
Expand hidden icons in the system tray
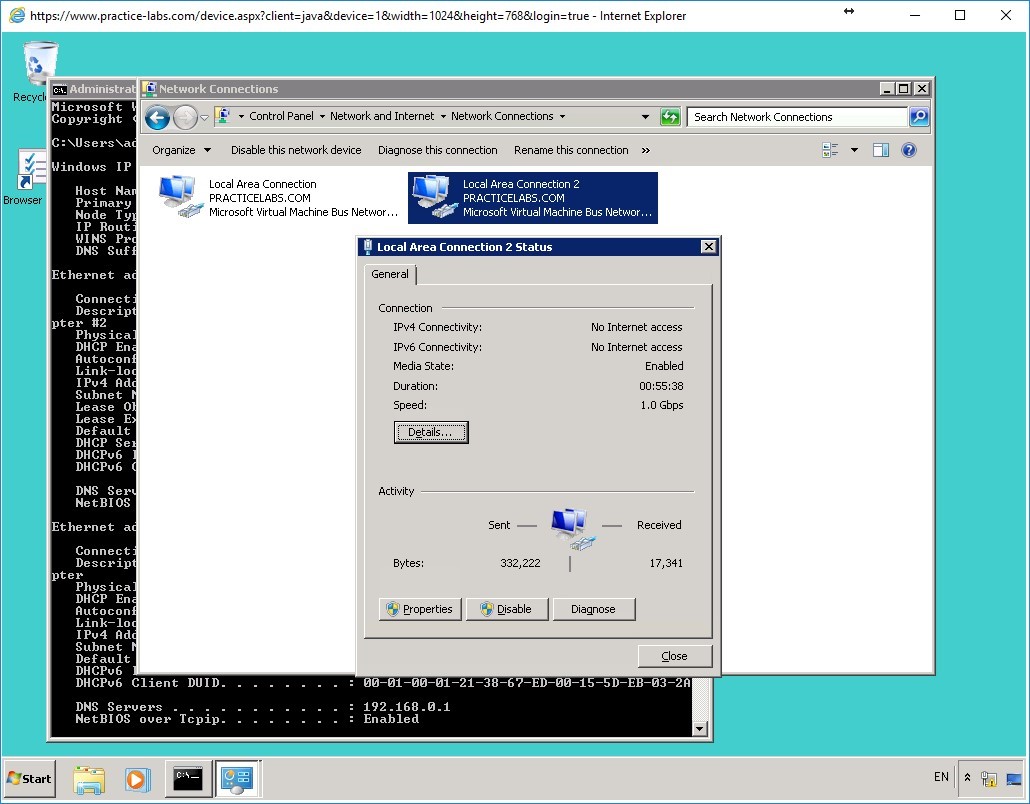pos(965,778)
